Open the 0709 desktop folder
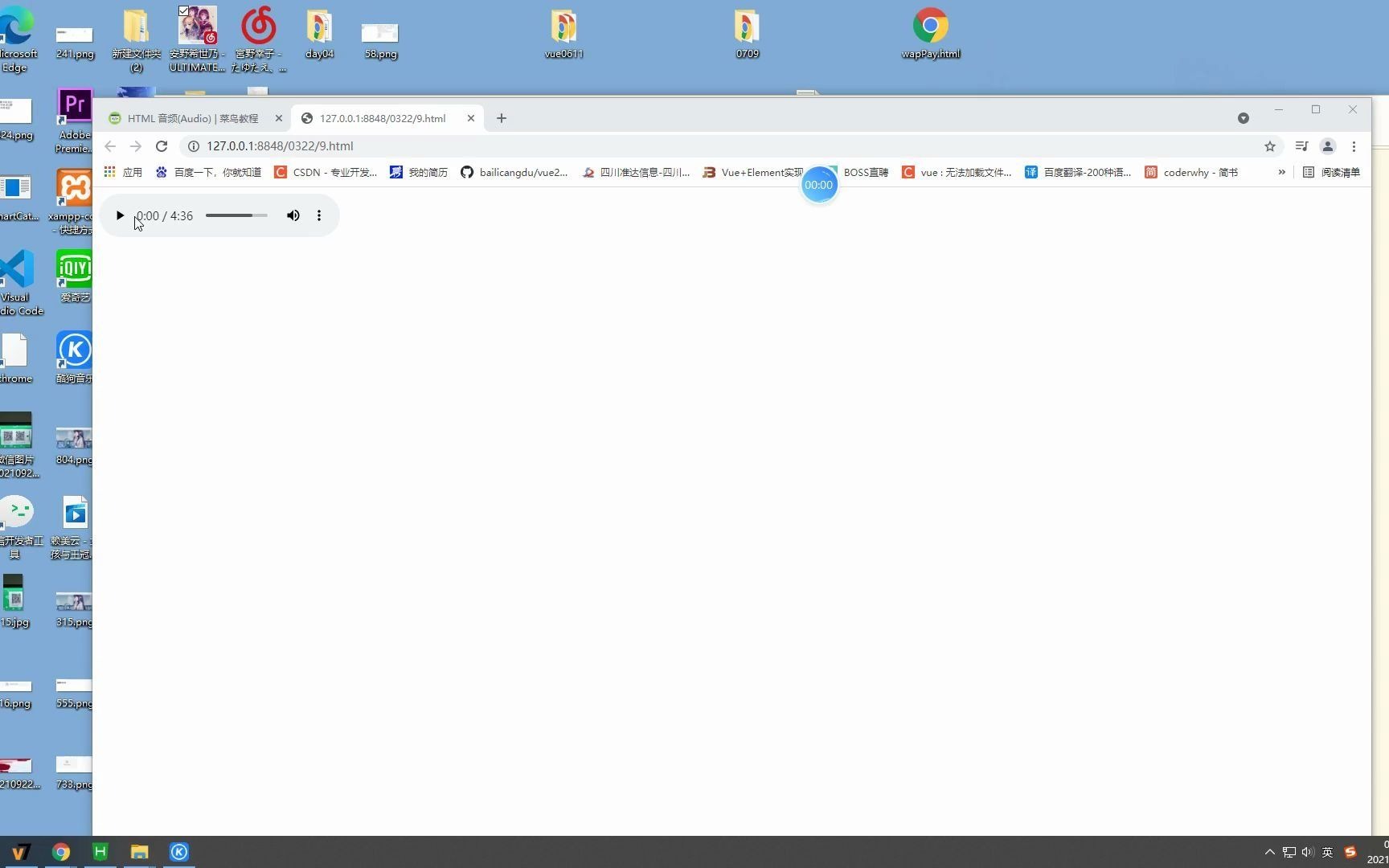 (x=747, y=34)
